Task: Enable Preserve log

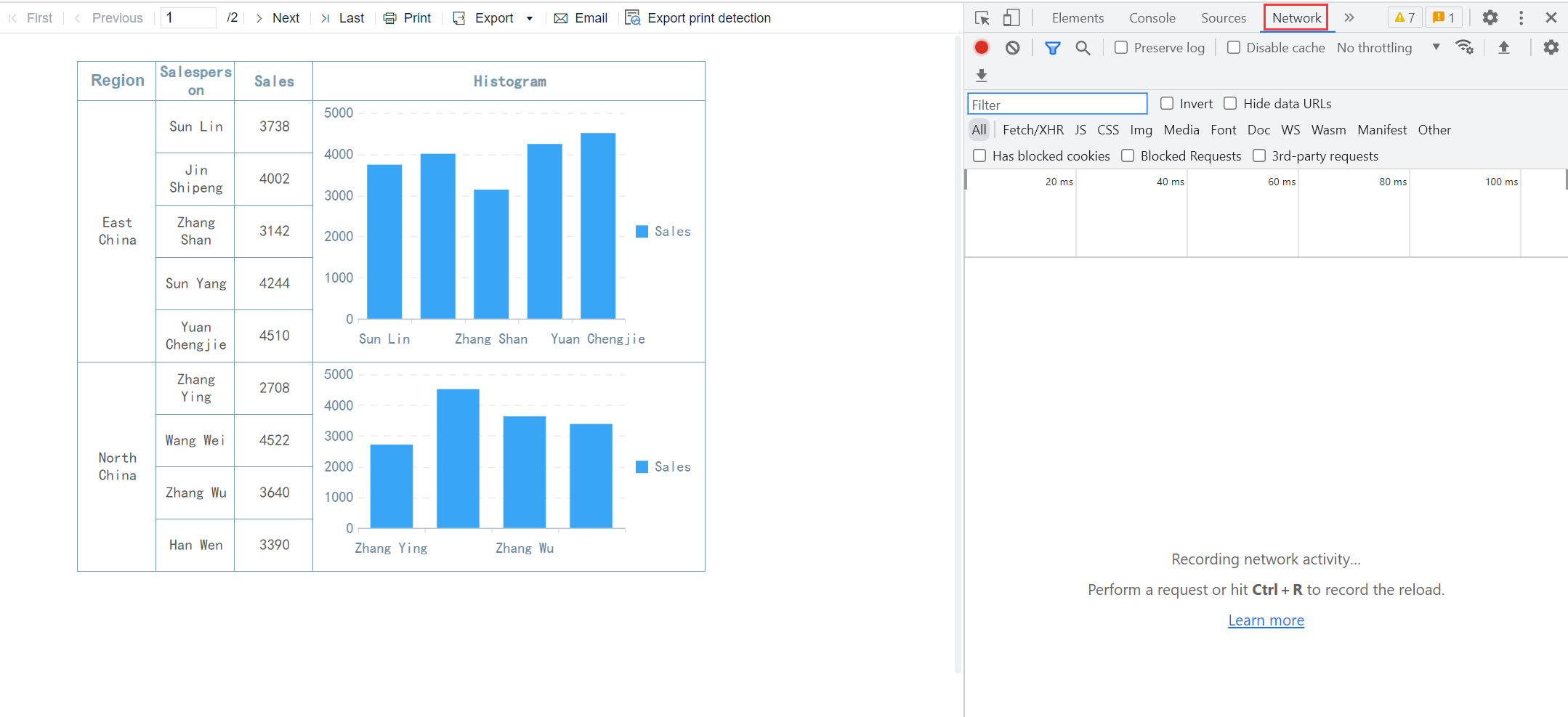Action: pos(1121,47)
